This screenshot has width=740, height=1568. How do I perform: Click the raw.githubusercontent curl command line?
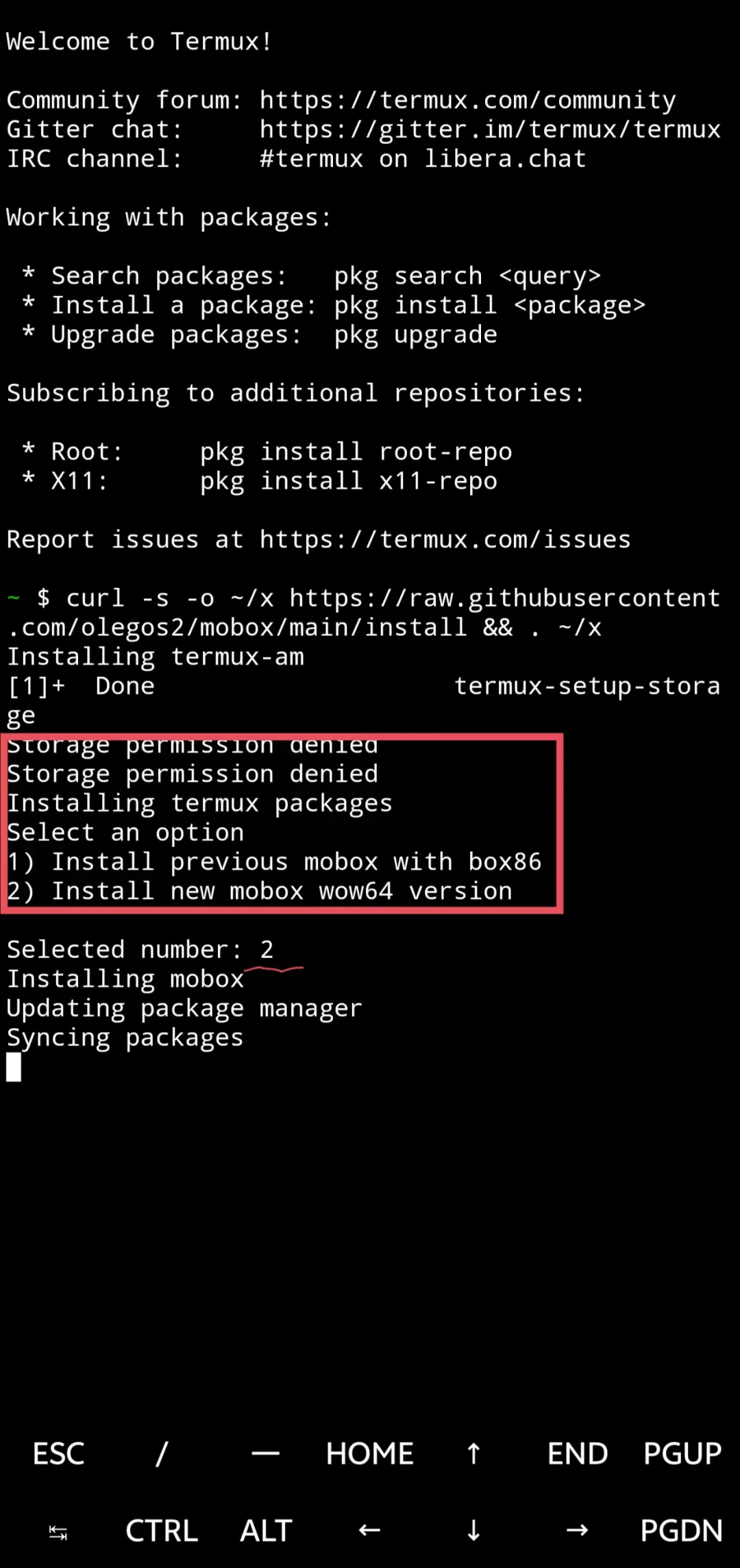click(363, 613)
